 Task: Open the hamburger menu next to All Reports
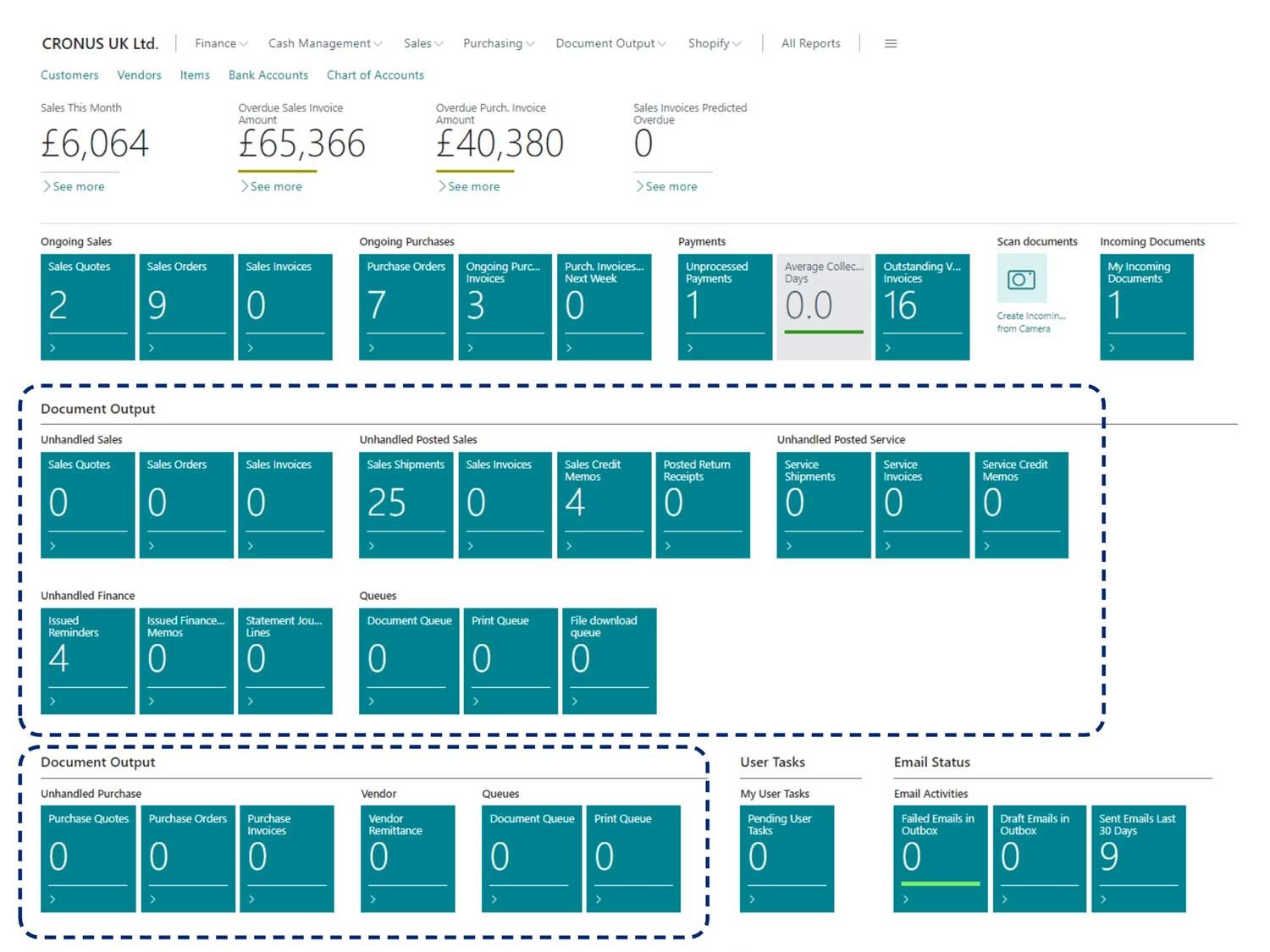click(x=891, y=43)
